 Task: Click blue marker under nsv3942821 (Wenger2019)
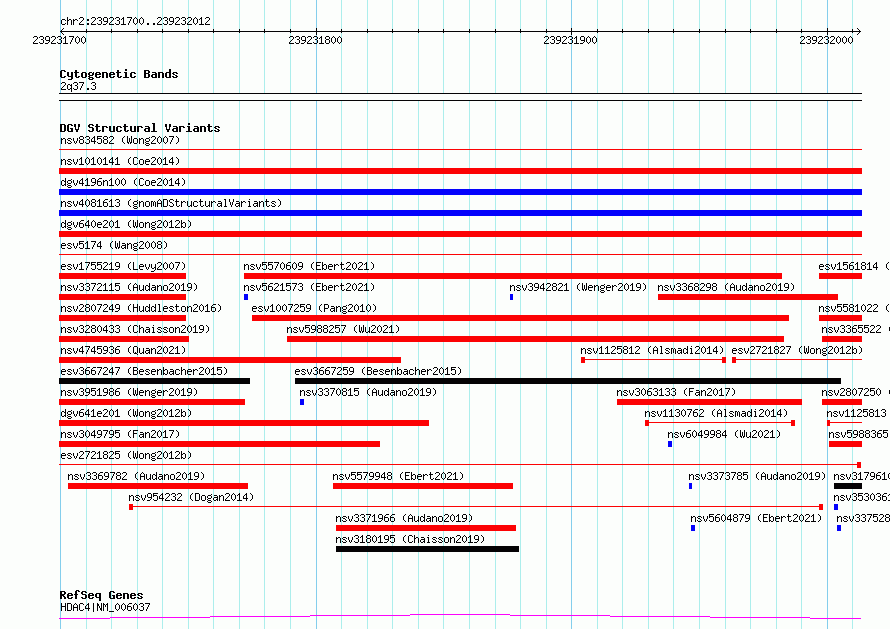(x=511, y=297)
